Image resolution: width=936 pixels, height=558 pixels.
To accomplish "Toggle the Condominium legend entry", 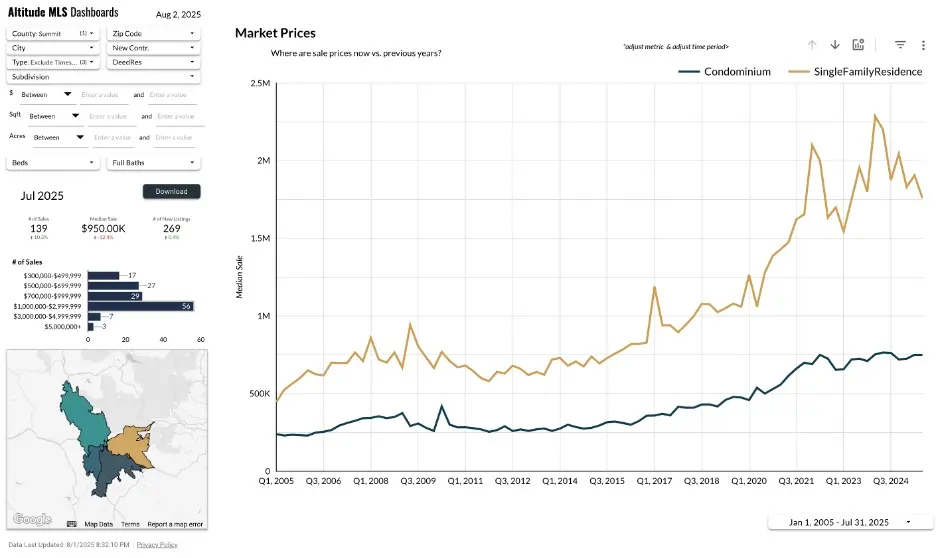I will (725, 72).
